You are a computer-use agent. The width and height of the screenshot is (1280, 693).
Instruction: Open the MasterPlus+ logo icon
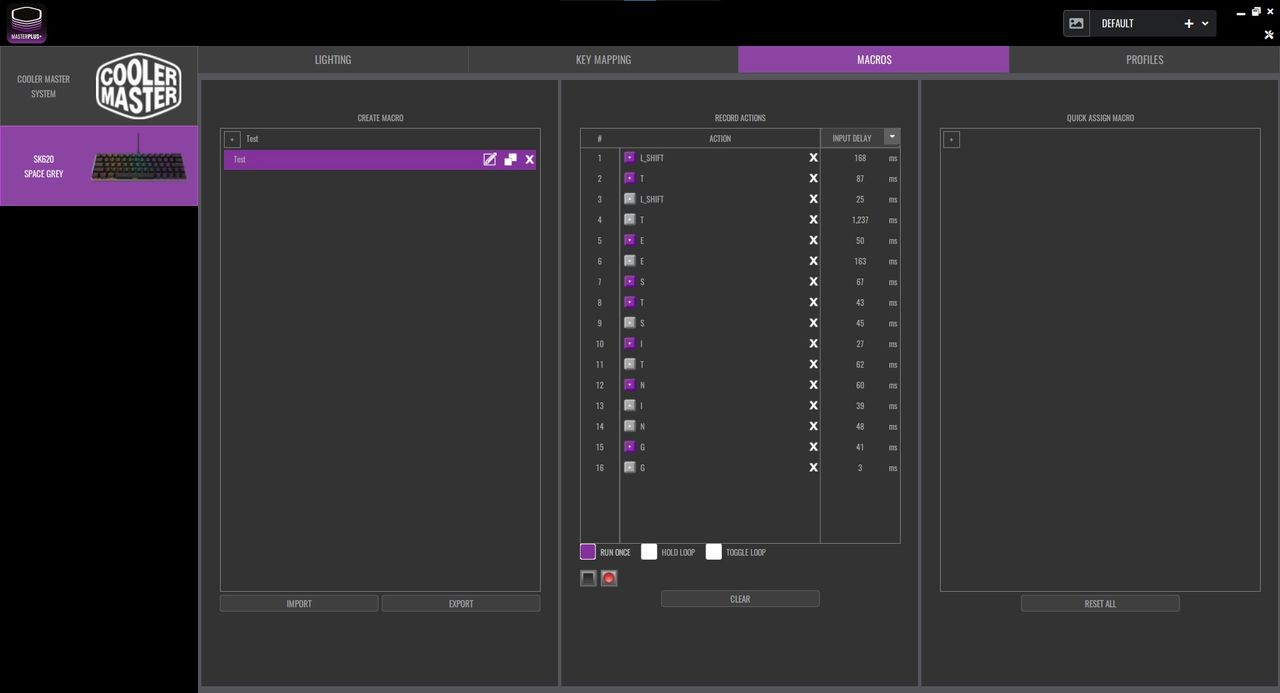pyautogui.click(x=27, y=23)
